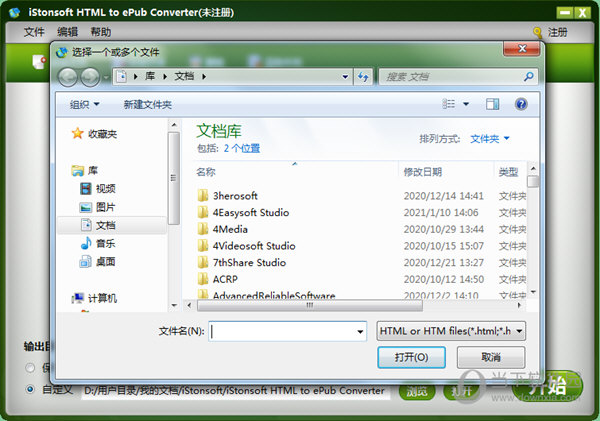The image size is (600, 421).
Task: Select Documents (文档) library in sidebar
Action: [98, 225]
